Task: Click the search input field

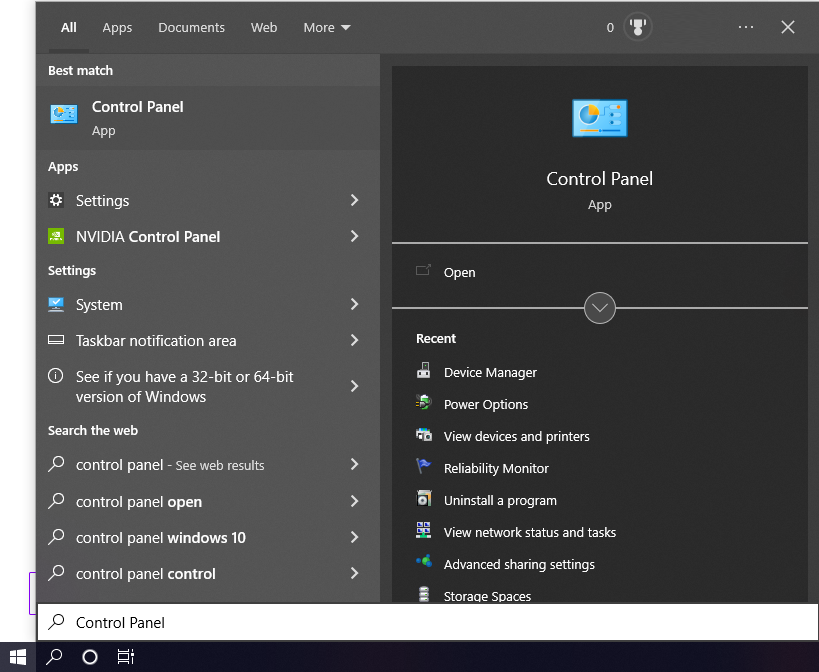Action: click(300, 622)
